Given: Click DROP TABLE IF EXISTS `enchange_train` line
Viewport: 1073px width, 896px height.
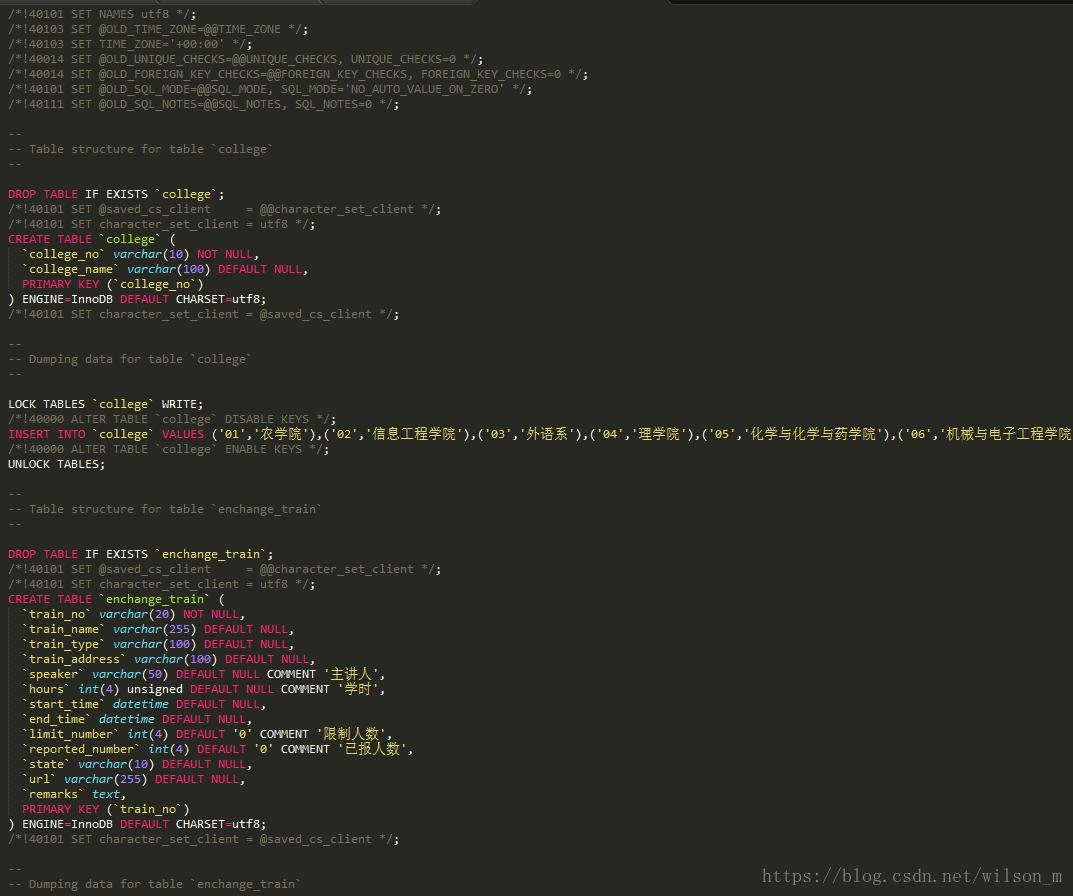Looking at the screenshot, I should pyautogui.click(x=140, y=554).
